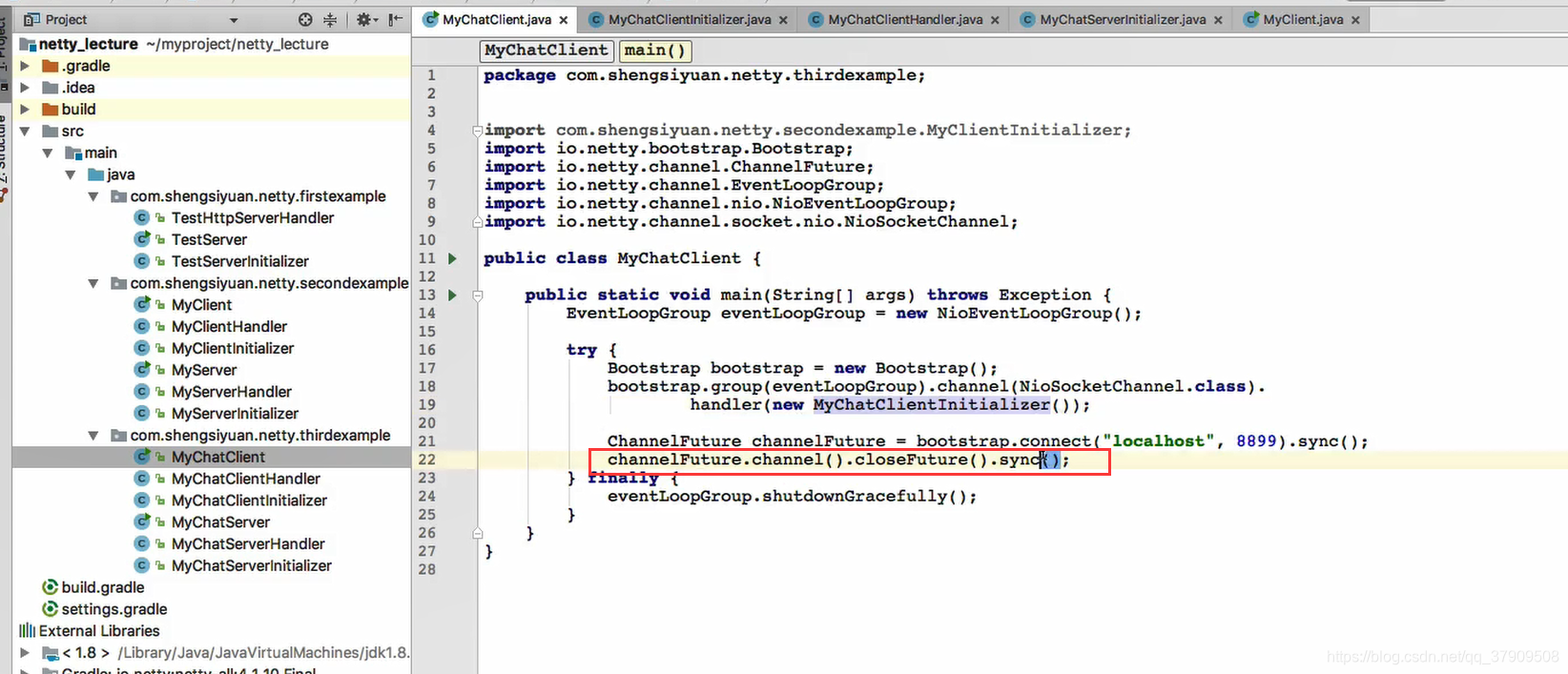Click gradle icon beside build.gradle
The width and height of the screenshot is (1568, 674).
pos(51,587)
